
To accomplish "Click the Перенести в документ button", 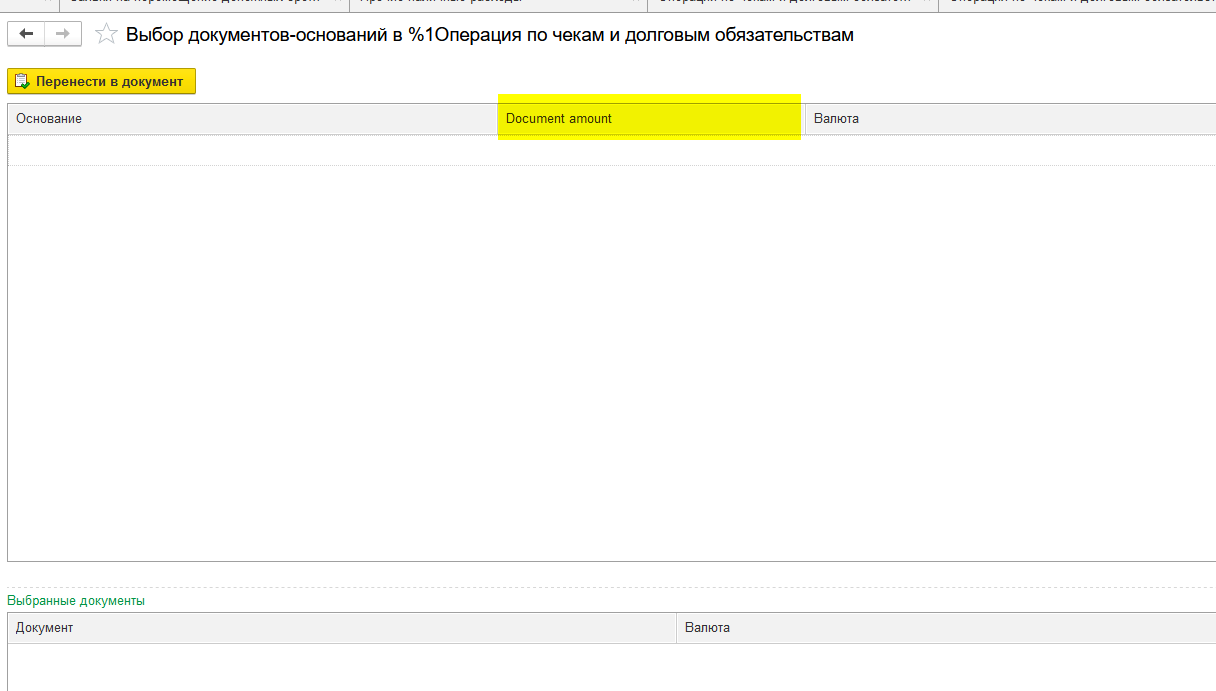I will tap(101, 81).
